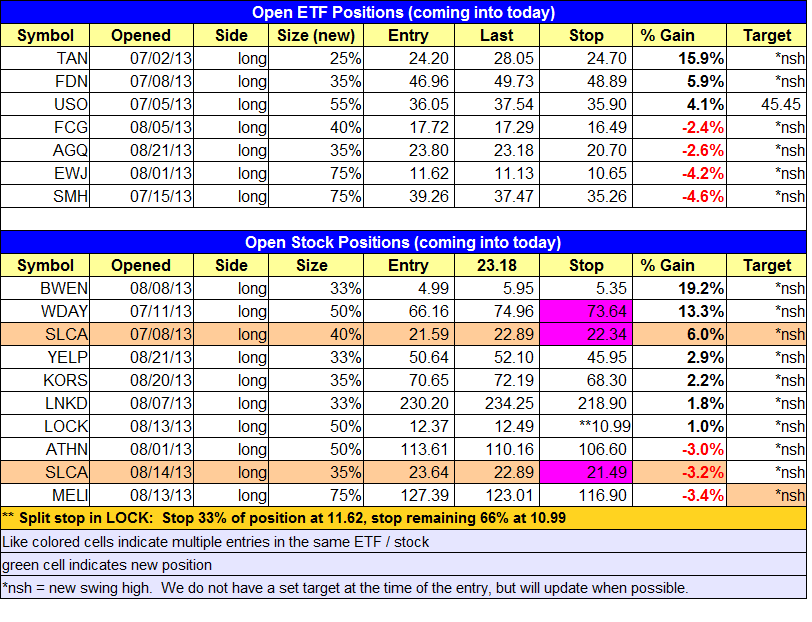Click WDAY's last price "74.96"
Image resolution: width=812 pixels, height=622 pixels.
[x=497, y=311]
